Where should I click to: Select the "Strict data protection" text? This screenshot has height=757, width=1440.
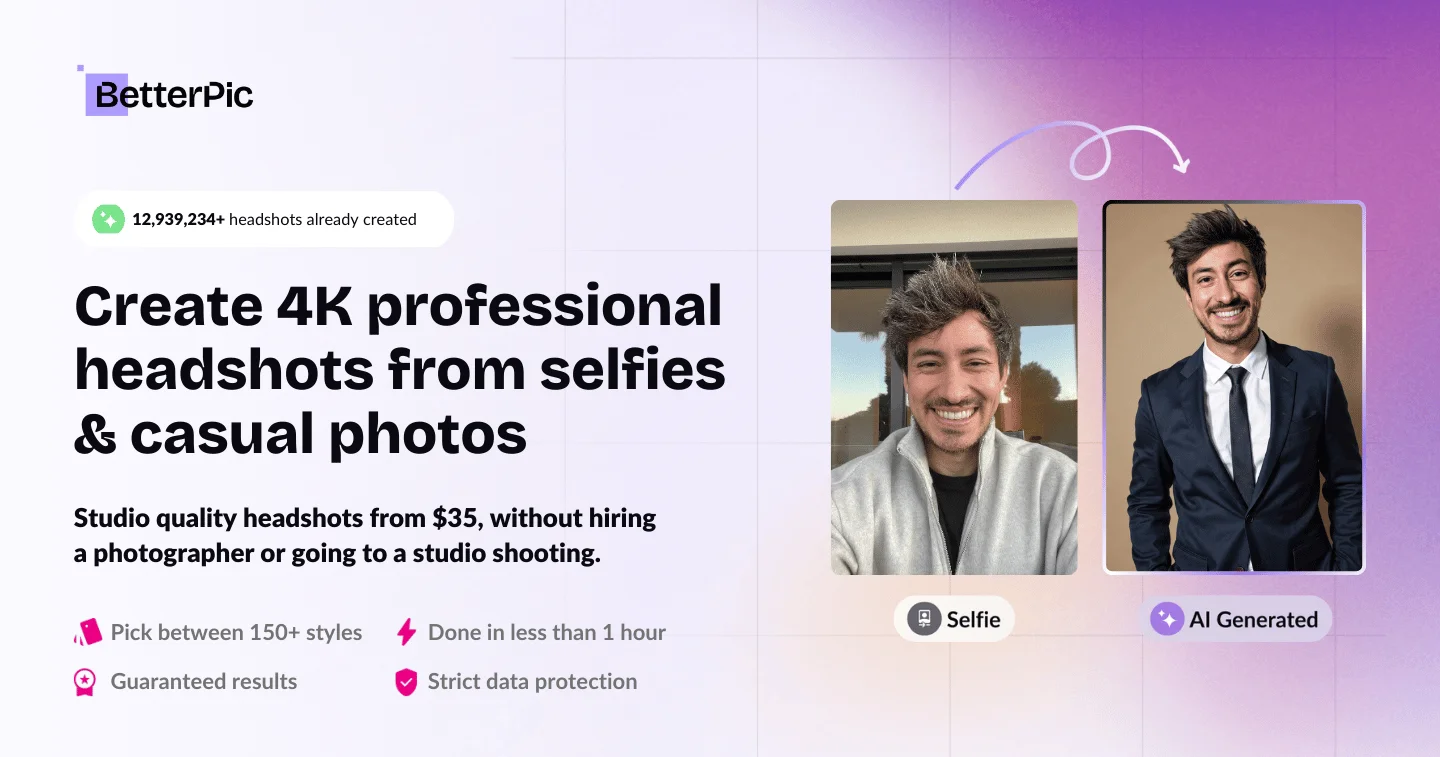[x=532, y=681]
